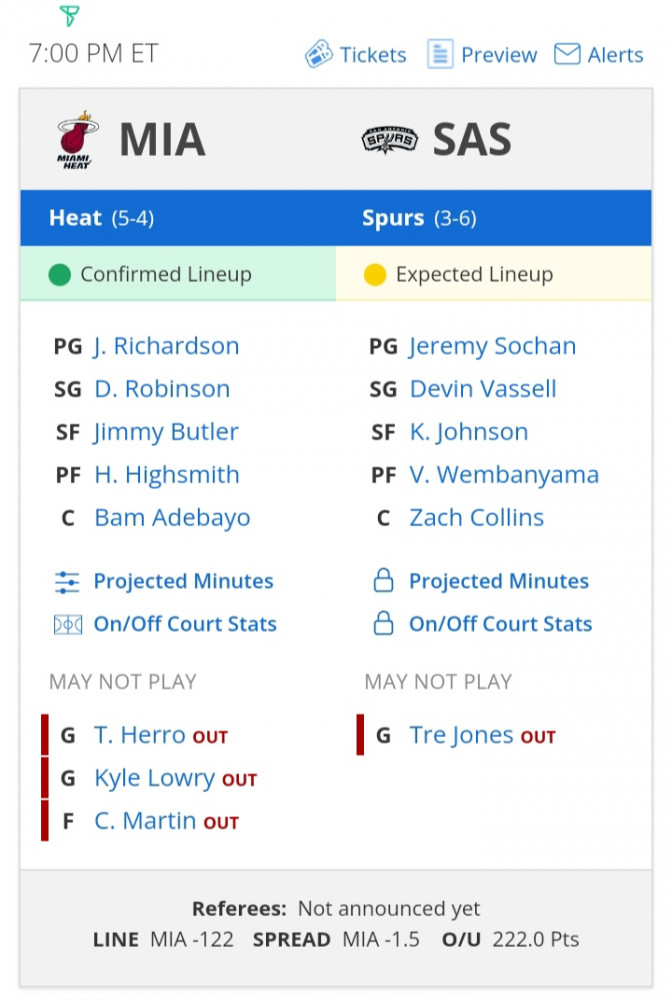Click the green logo at the top left
The image size is (672, 1000).
point(69,15)
